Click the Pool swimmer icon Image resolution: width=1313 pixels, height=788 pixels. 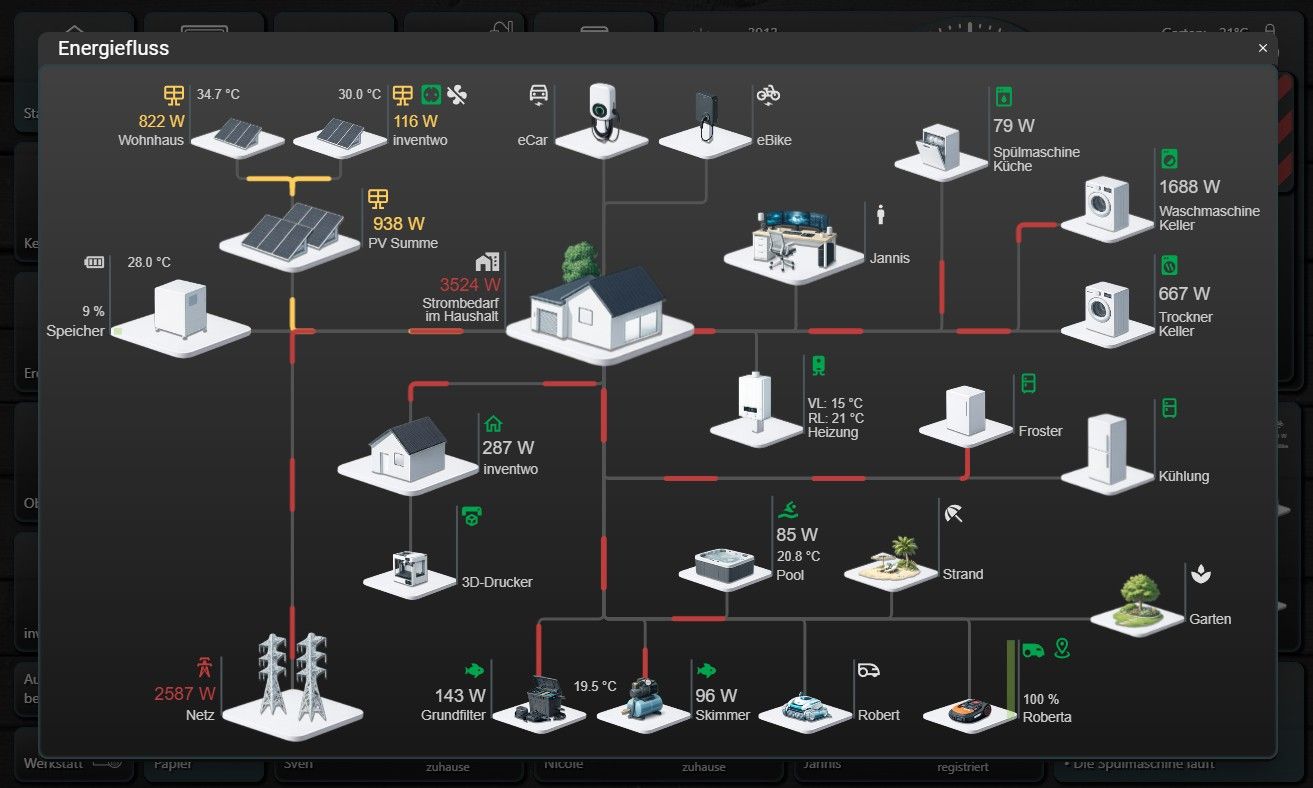tap(788, 509)
